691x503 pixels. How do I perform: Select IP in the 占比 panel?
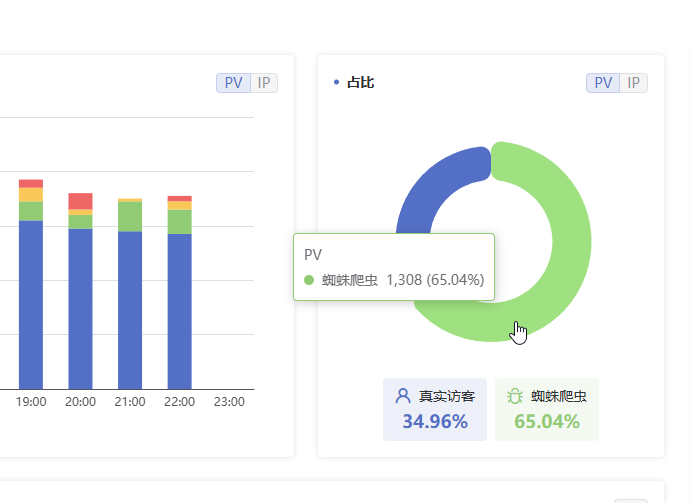(634, 83)
